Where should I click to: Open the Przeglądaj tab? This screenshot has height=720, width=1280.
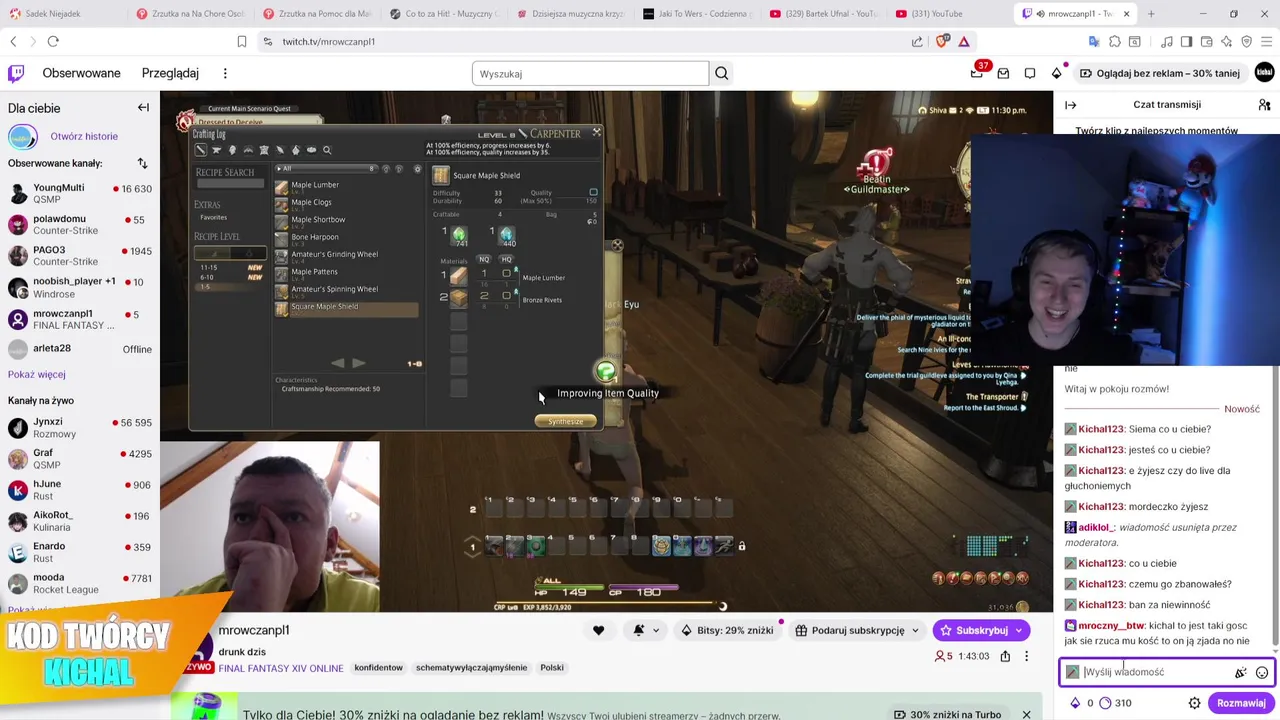tap(170, 73)
